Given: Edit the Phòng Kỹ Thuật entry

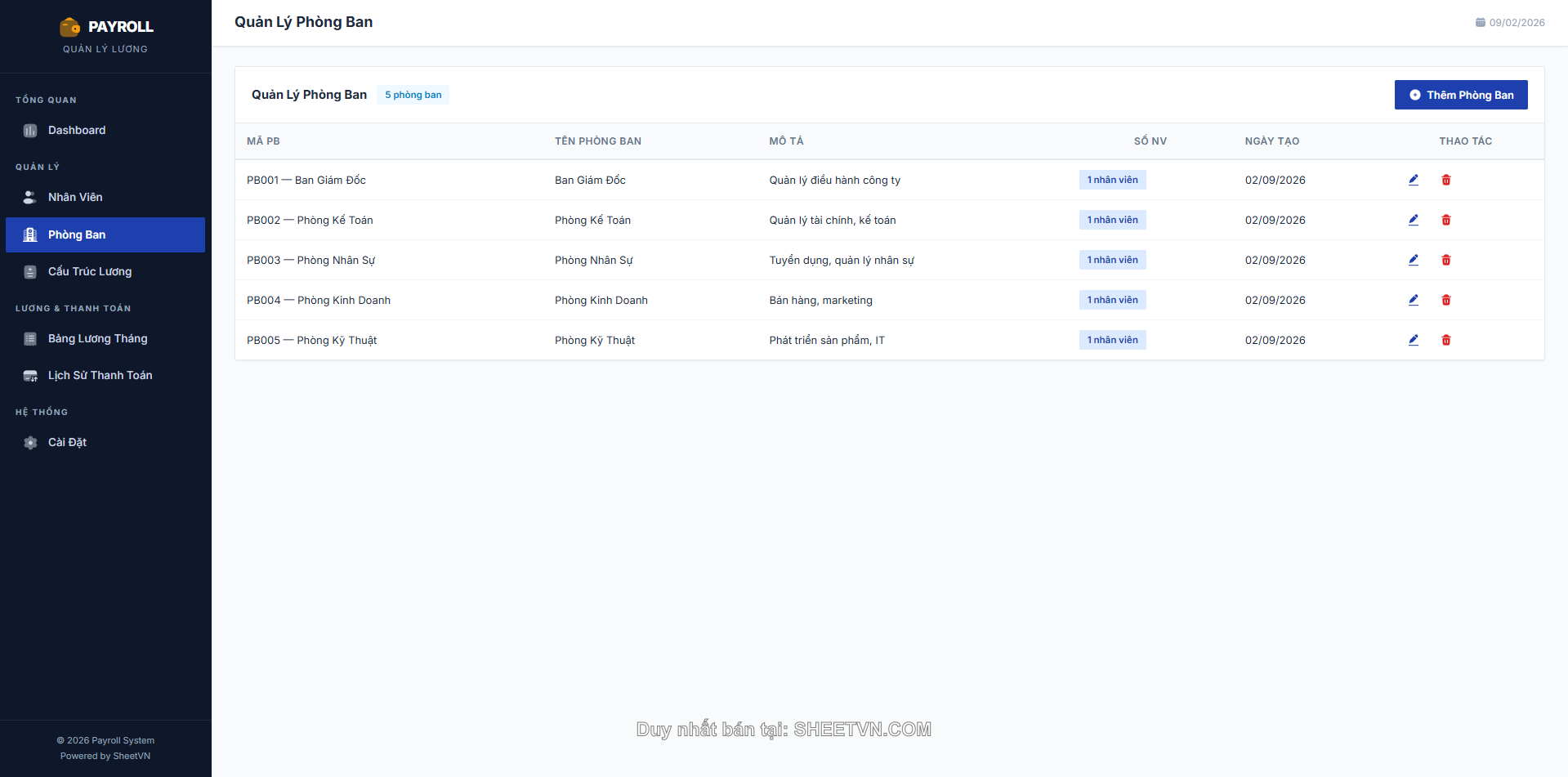Looking at the screenshot, I should (x=1413, y=340).
